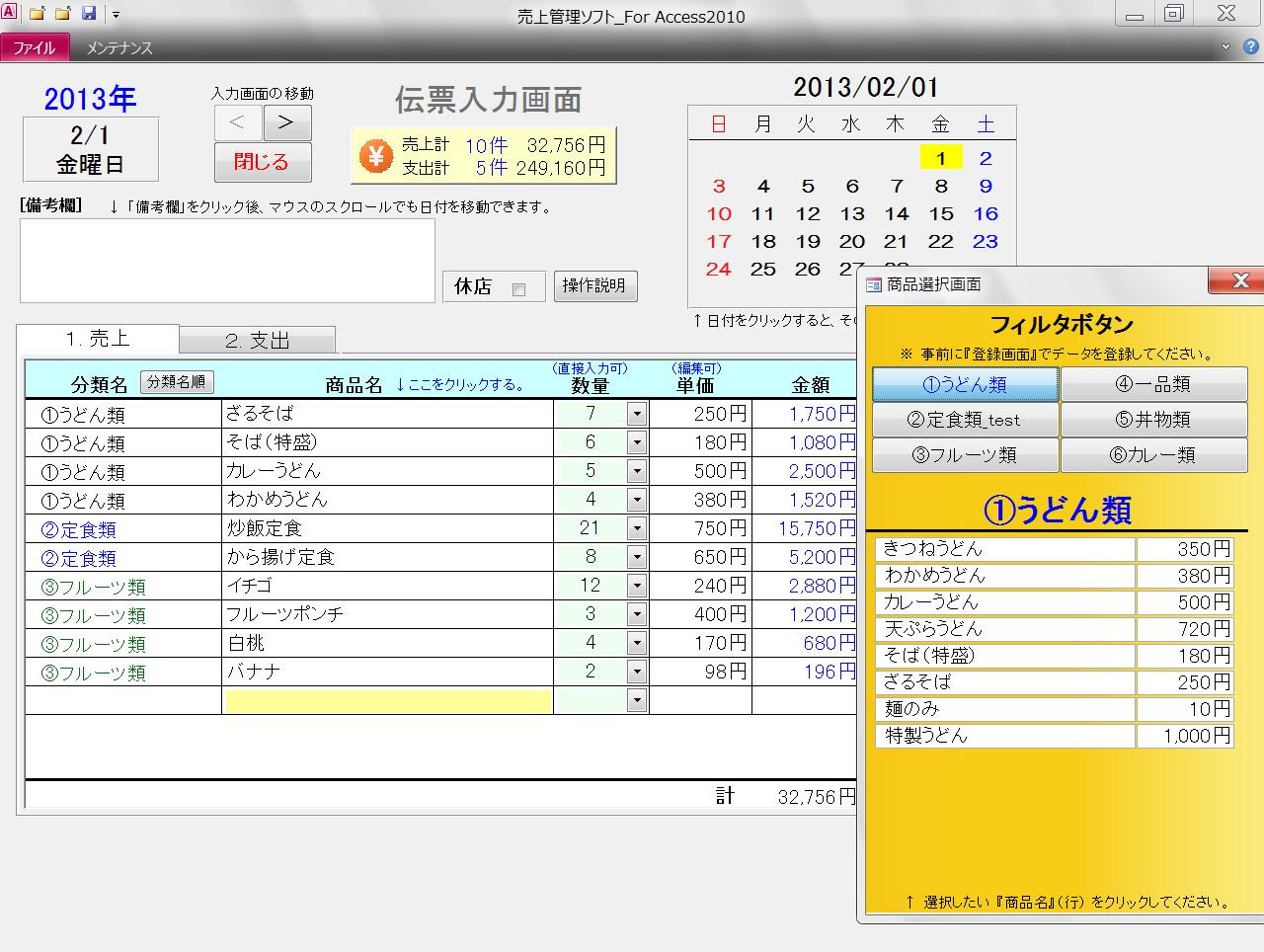This screenshot has width=1264, height=952.
Task: Filter by ③フルーツ類 button
Action: (966, 455)
